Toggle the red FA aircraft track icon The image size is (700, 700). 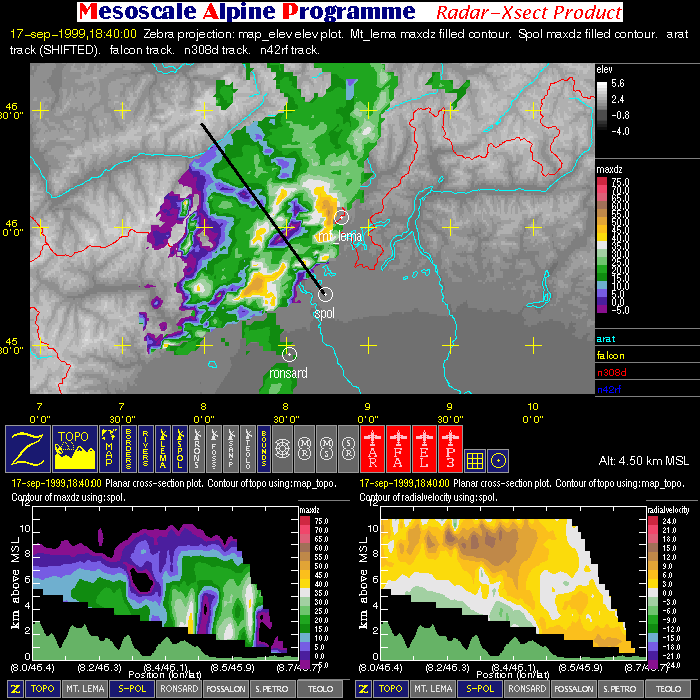tap(398, 449)
